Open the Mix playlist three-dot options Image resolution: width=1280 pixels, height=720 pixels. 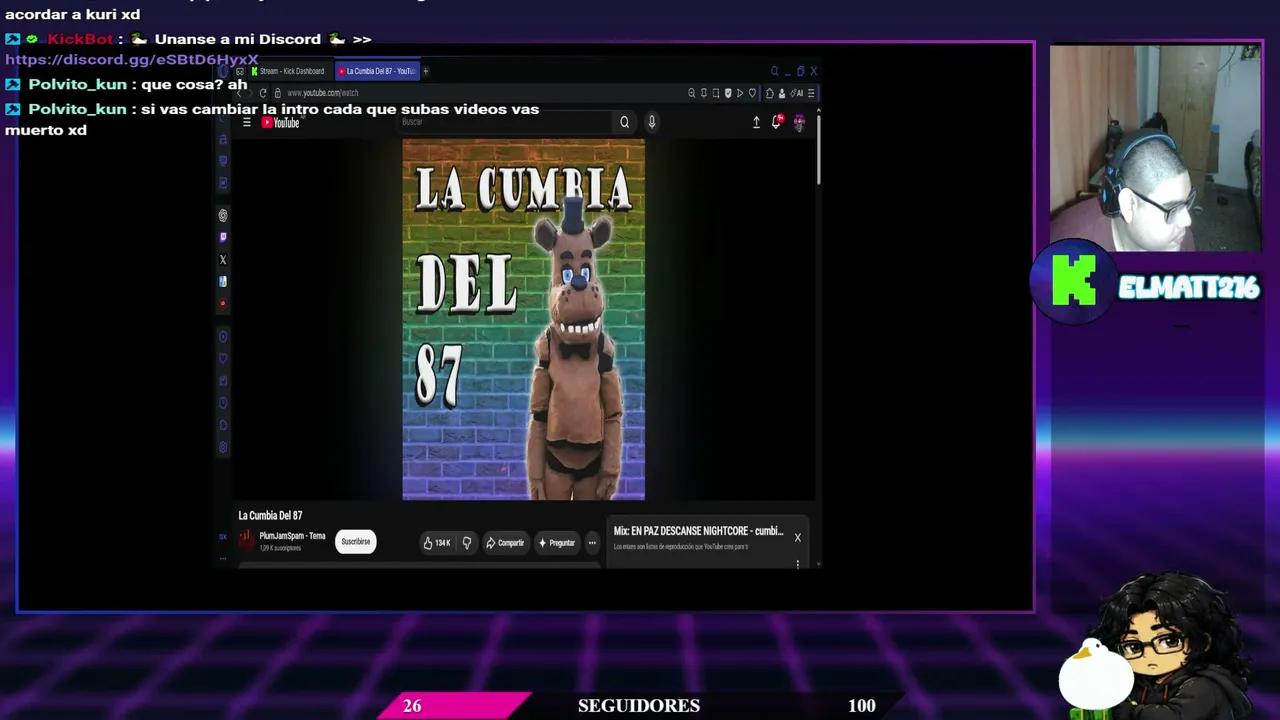(x=797, y=564)
